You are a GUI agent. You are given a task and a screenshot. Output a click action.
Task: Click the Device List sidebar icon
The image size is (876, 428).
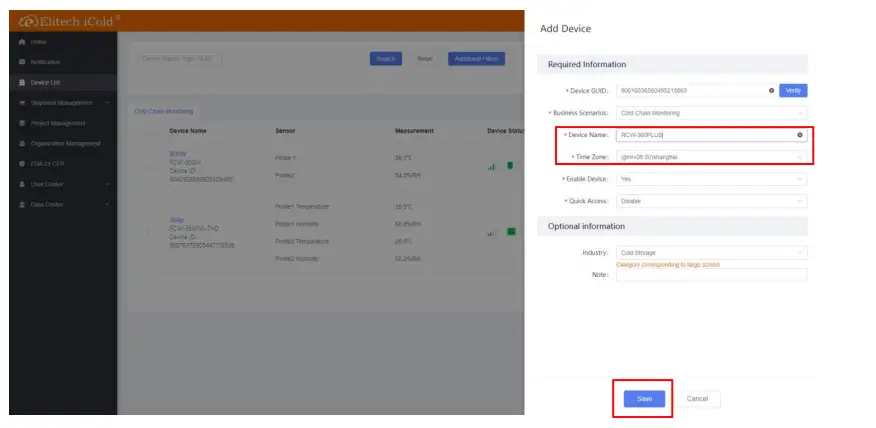coord(22,82)
